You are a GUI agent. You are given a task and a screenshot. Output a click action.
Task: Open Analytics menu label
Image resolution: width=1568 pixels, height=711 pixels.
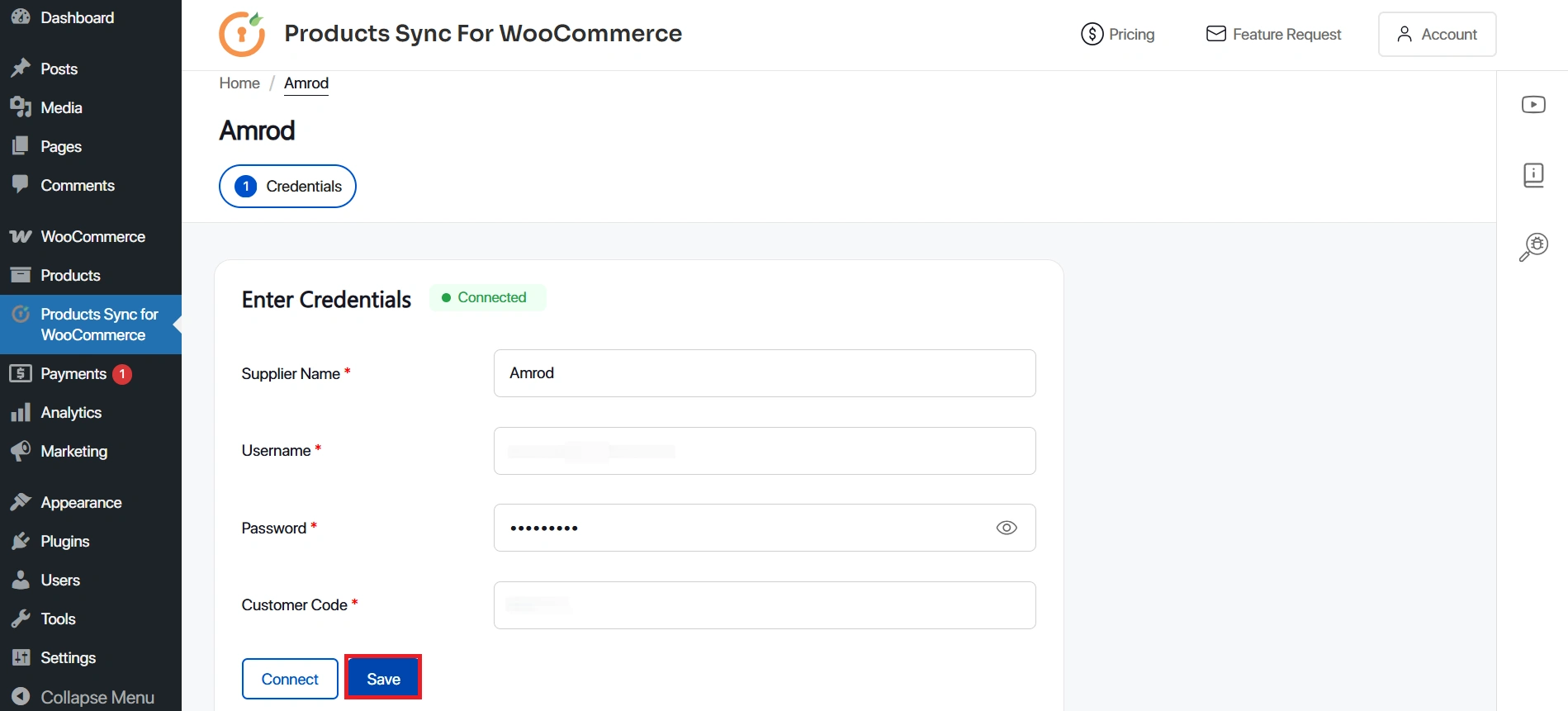click(71, 412)
